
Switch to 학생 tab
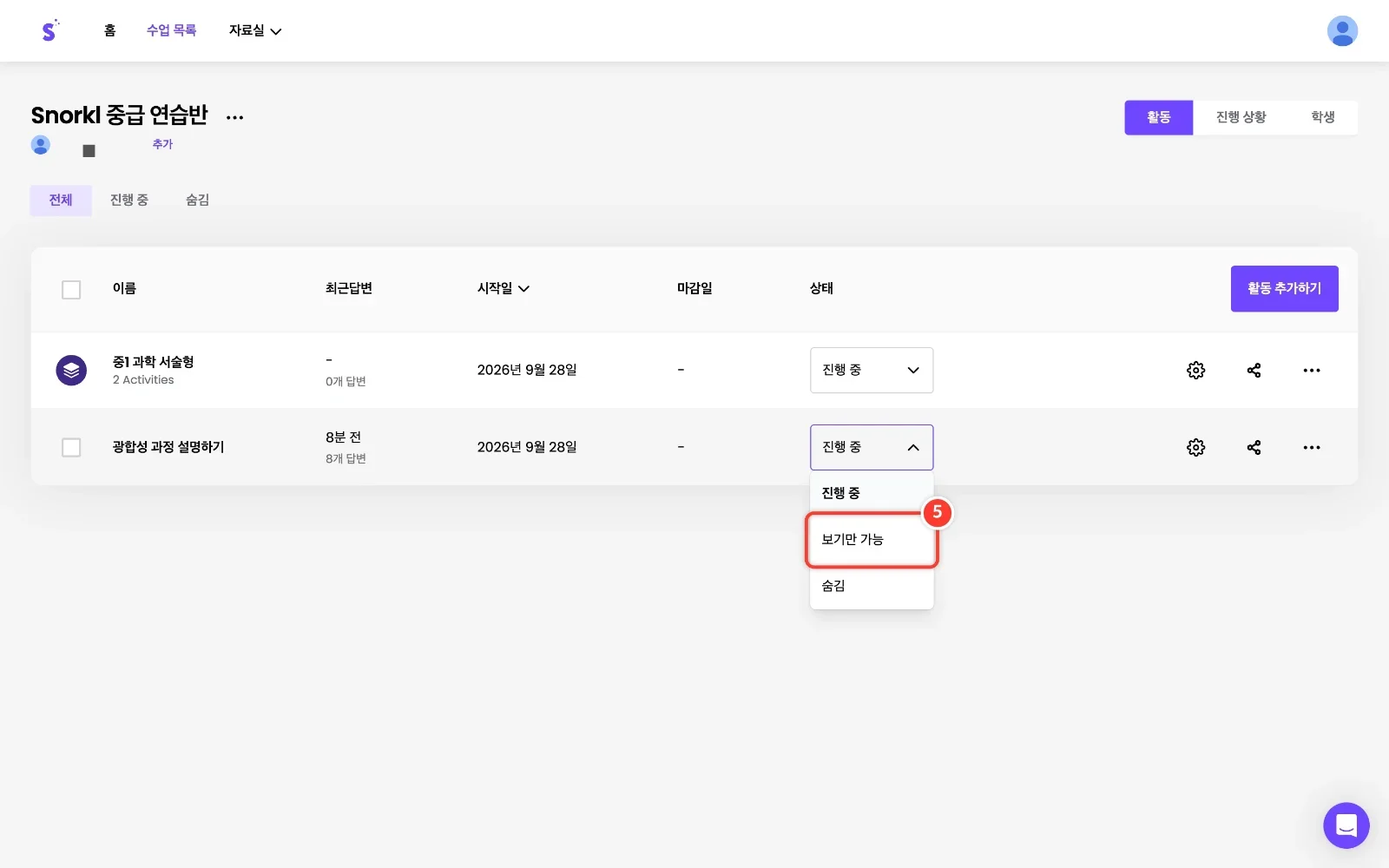tap(1322, 117)
